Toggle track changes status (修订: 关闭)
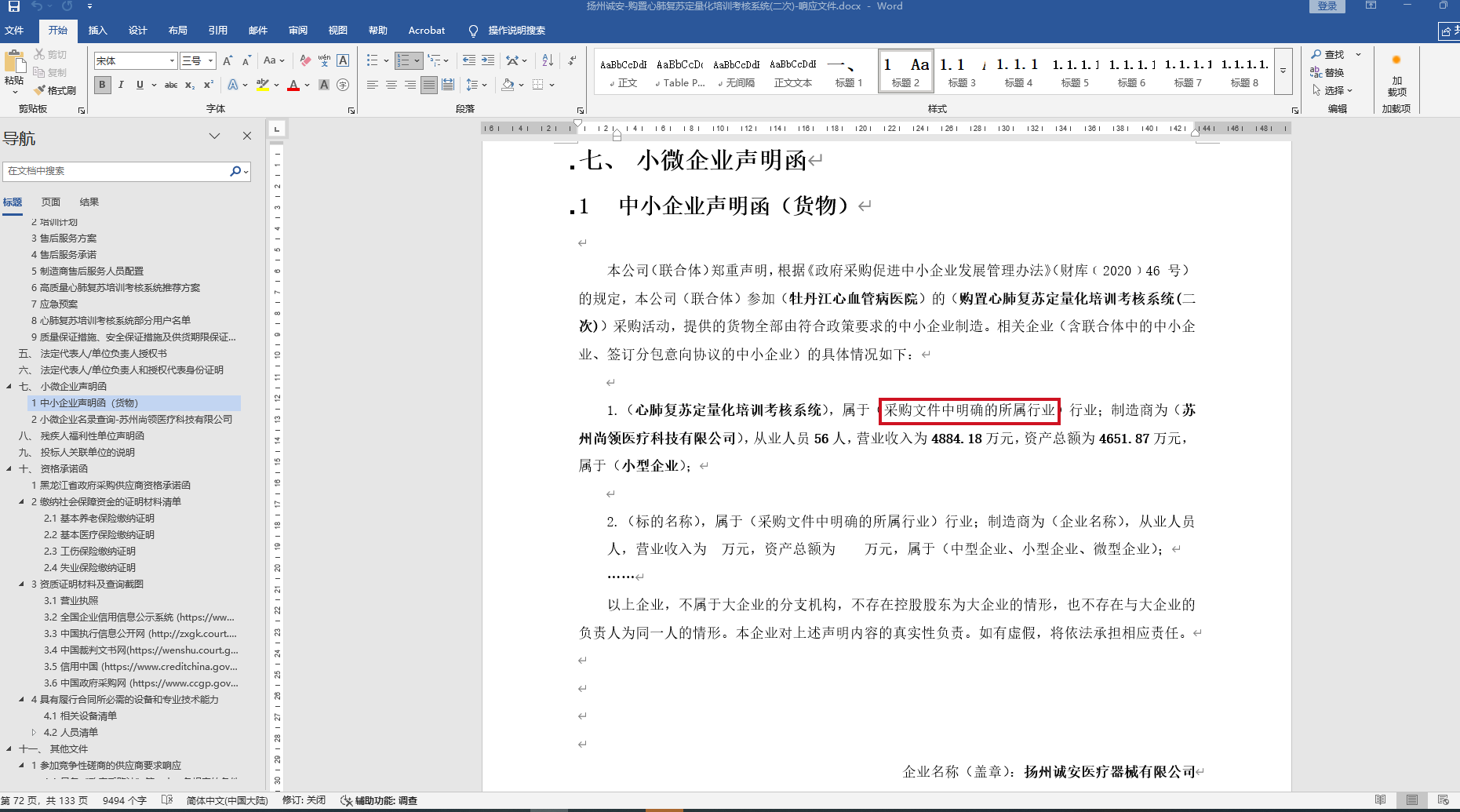The height and width of the screenshot is (812, 1460). 304,800
